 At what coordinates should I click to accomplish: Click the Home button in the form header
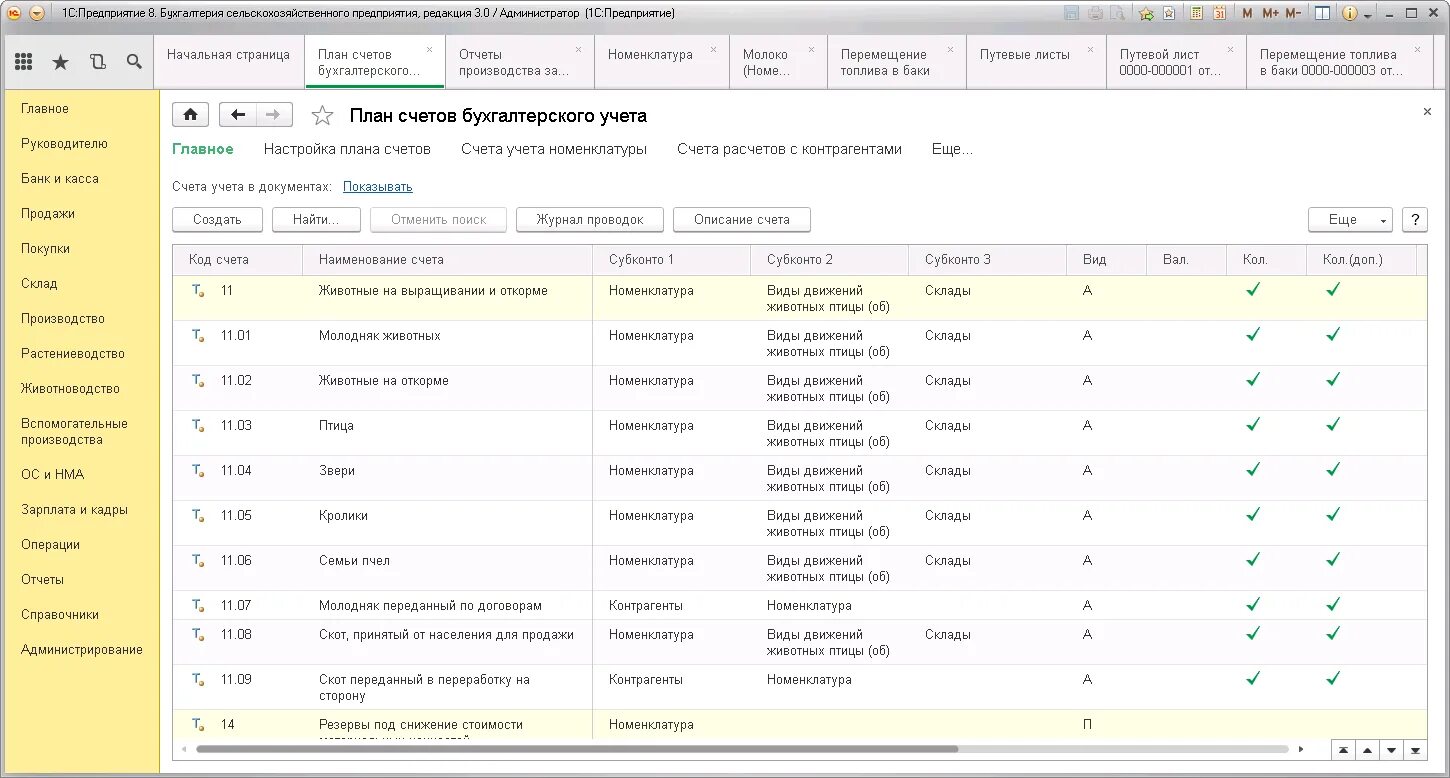click(x=190, y=115)
